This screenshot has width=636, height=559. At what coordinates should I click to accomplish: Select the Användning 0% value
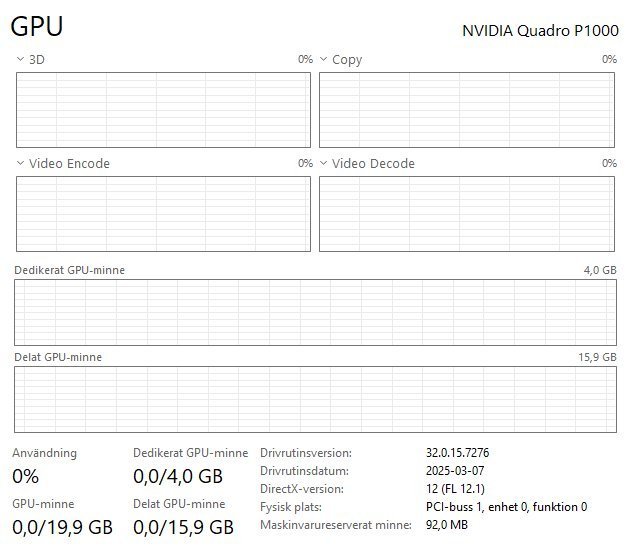pos(25,477)
